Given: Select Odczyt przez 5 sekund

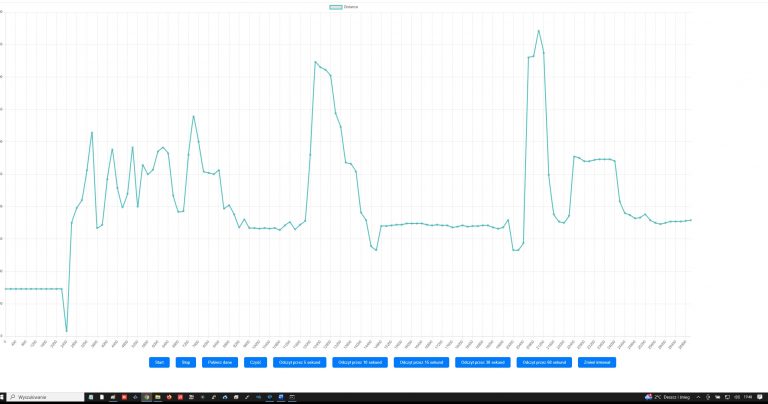Looking at the screenshot, I should (x=297, y=362).
